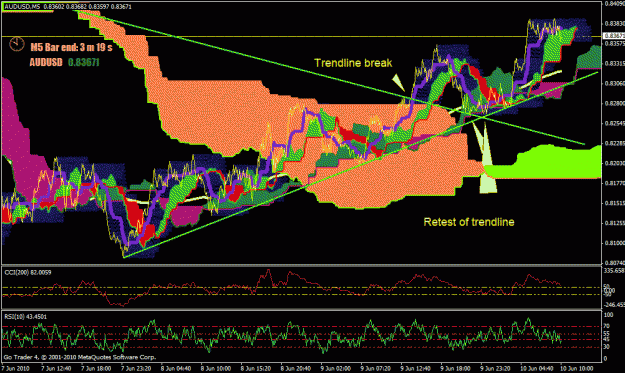The height and width of the screenshot is (373, 625).
Task: Click the '8 Jun 04:40' time axis label
Action: point(176,369)
